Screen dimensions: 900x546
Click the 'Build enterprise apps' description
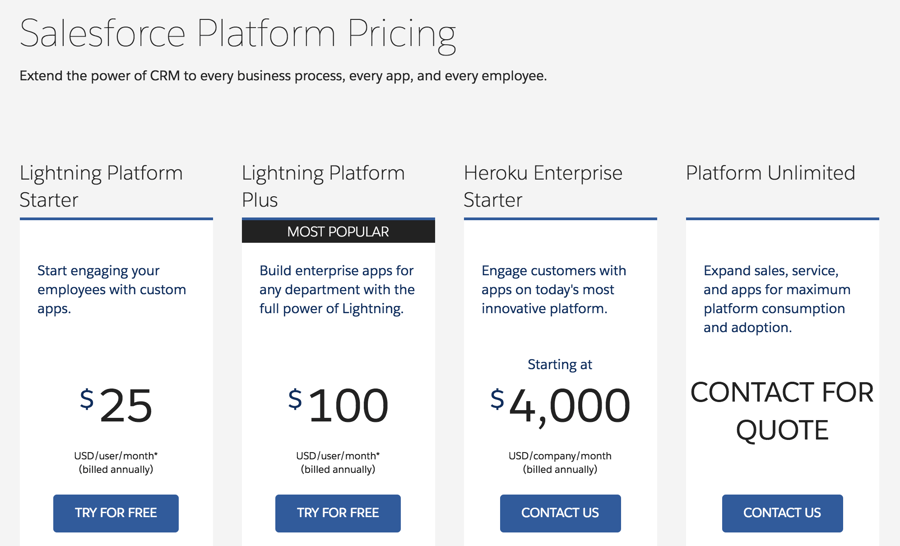[337, 289]
